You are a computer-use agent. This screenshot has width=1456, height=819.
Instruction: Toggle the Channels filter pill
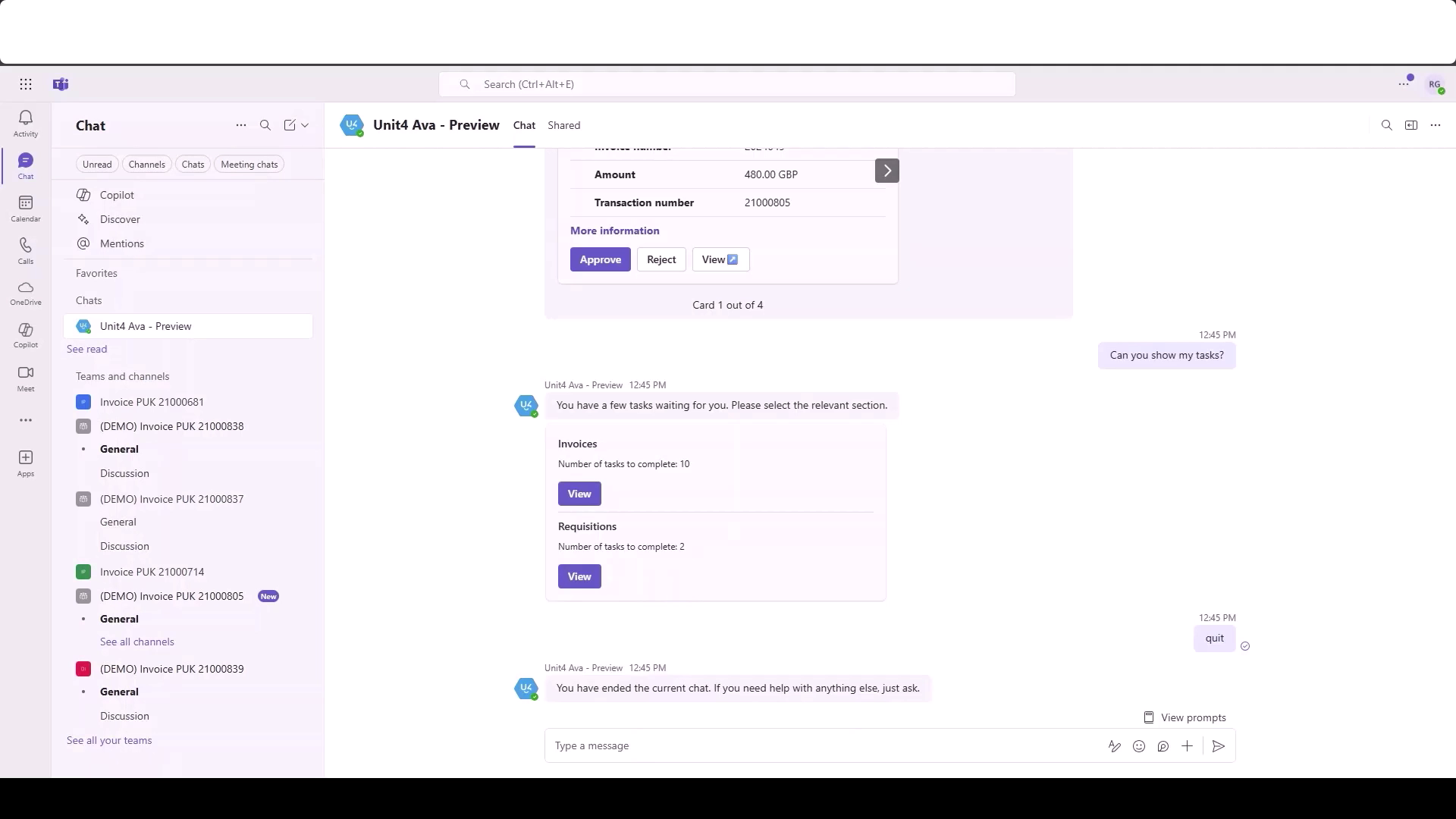pos(146,164)
